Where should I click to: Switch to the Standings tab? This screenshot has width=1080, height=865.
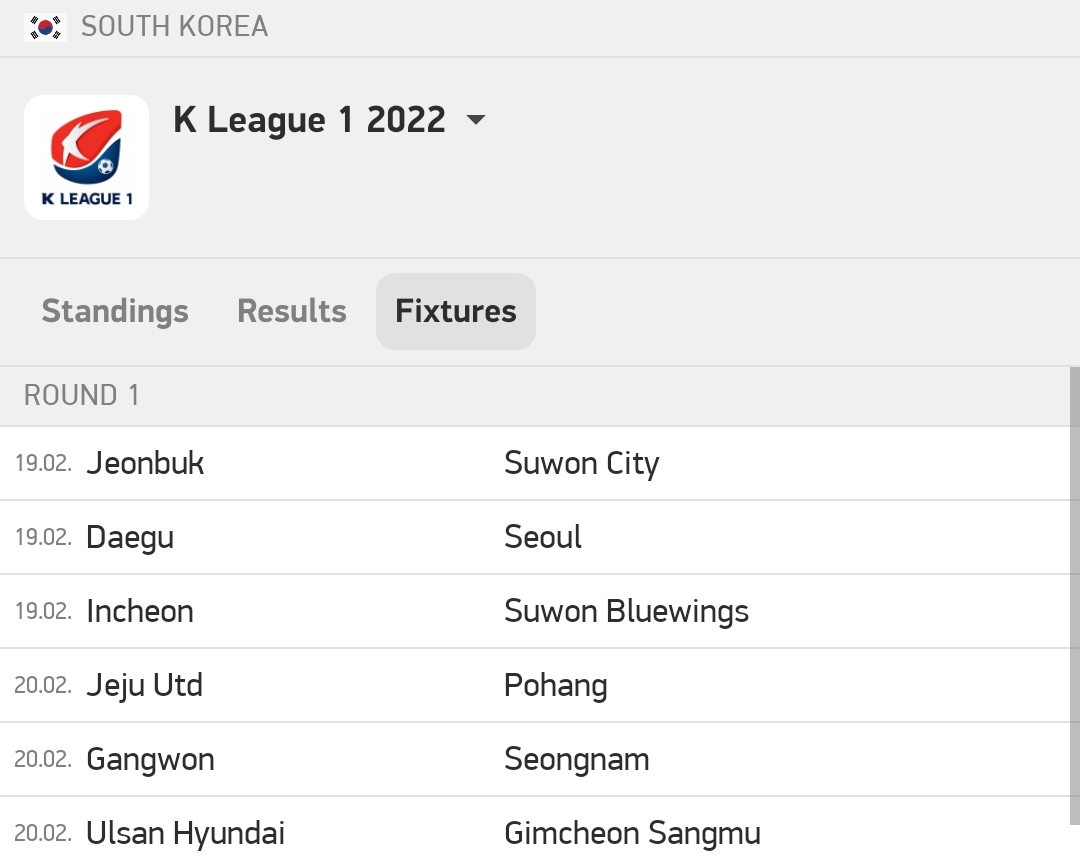click(115, 311)
